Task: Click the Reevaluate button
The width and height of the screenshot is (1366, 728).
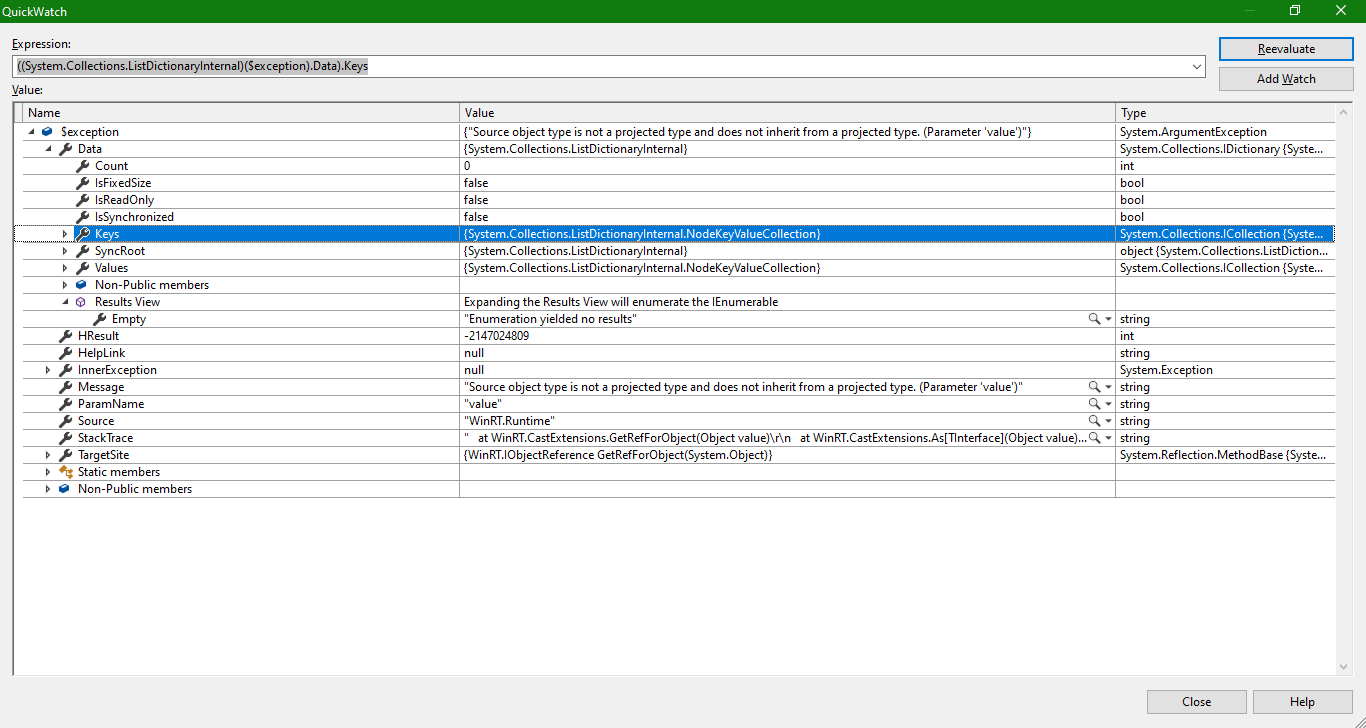Action: click(x=1285, y=48)
